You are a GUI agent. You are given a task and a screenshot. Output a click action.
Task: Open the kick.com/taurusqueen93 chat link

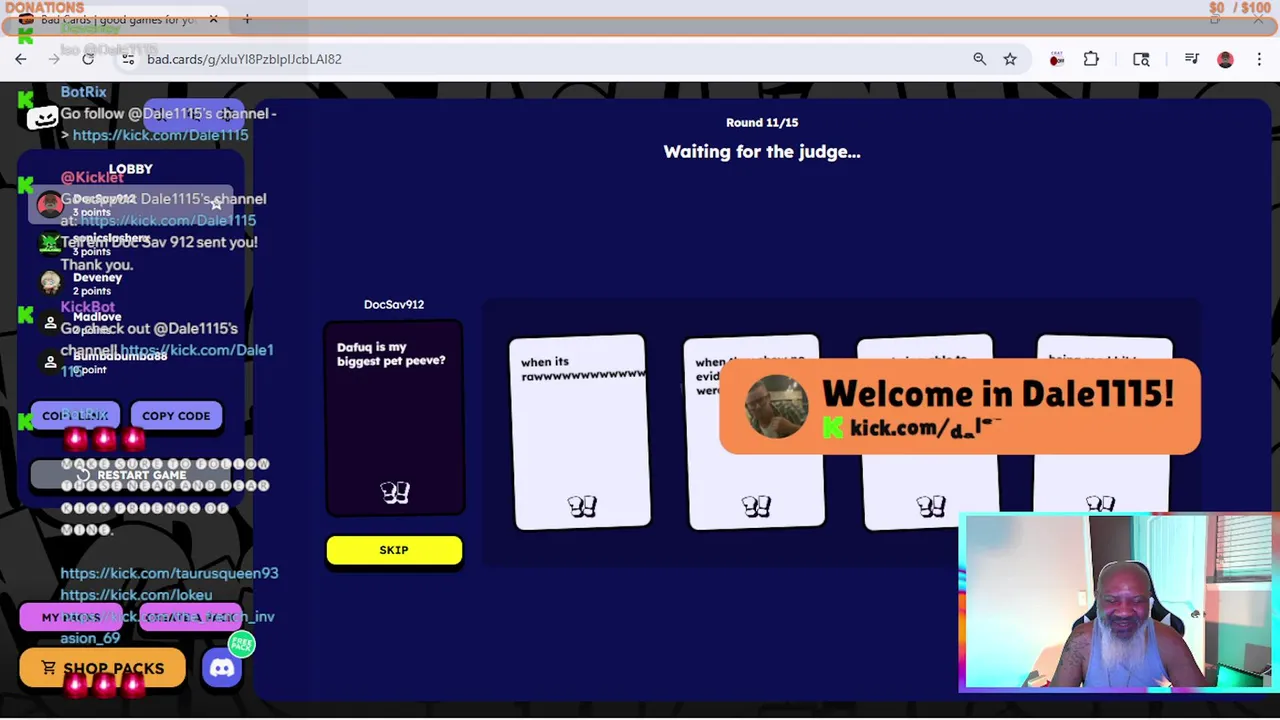169,573
